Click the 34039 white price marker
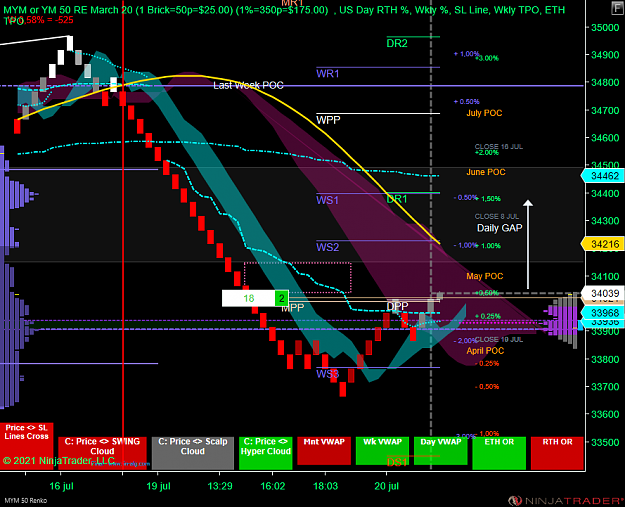This screenshot has height=507, width=625. tap(603, 293)
